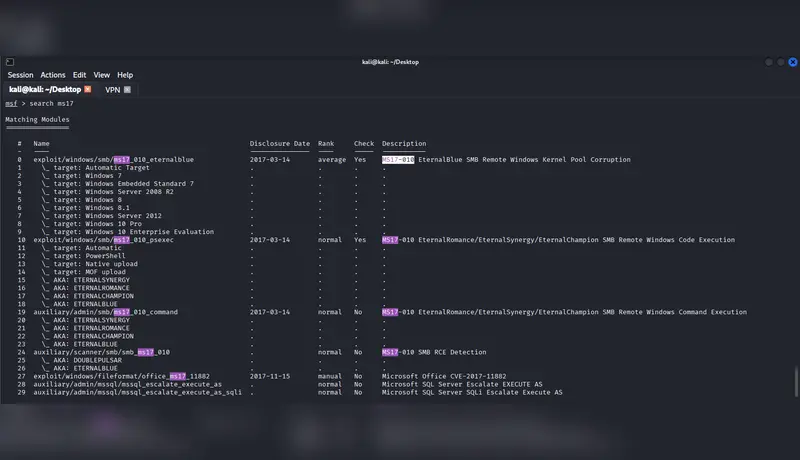Click the Check column header
Screen dimensions: 800x460
[364, 144]
